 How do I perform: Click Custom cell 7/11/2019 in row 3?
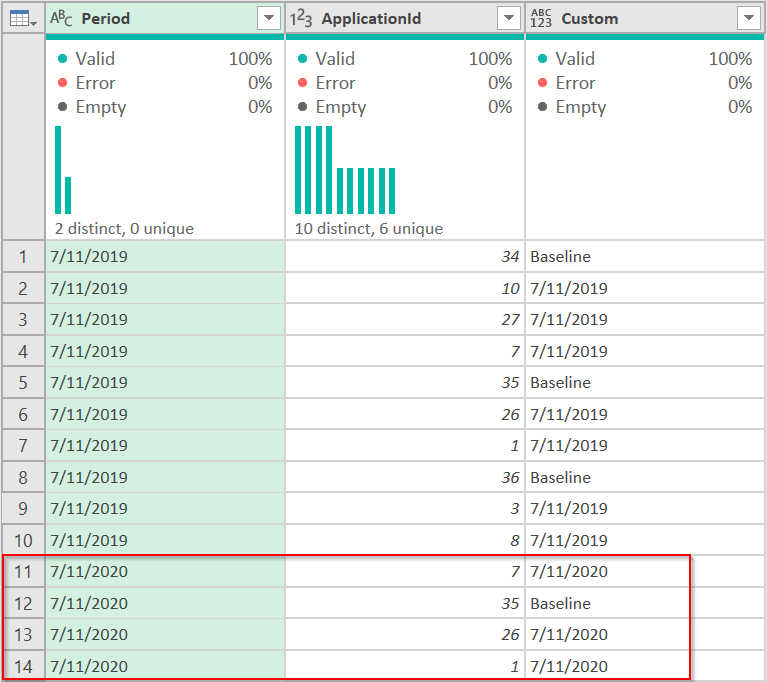pos(645,319)
